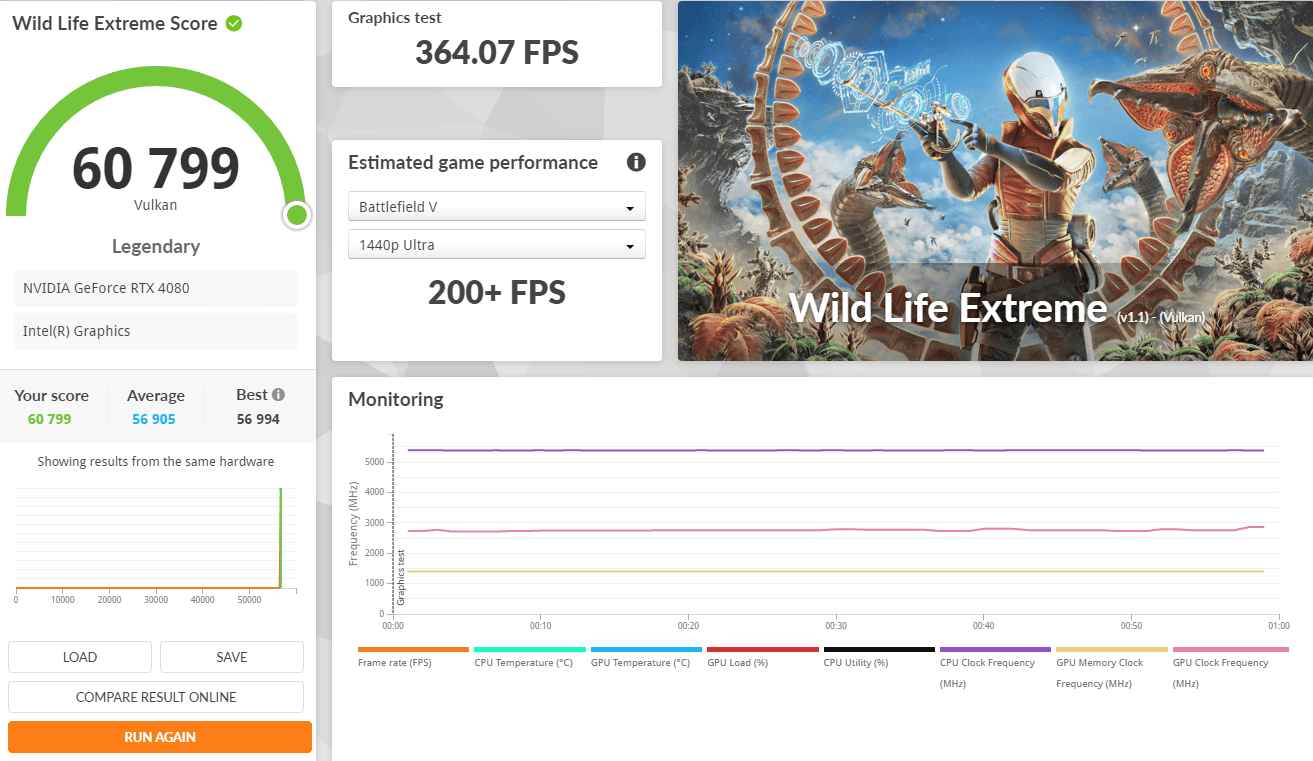Toggle CPU Temperature legend series

click(x=530, y=659)
